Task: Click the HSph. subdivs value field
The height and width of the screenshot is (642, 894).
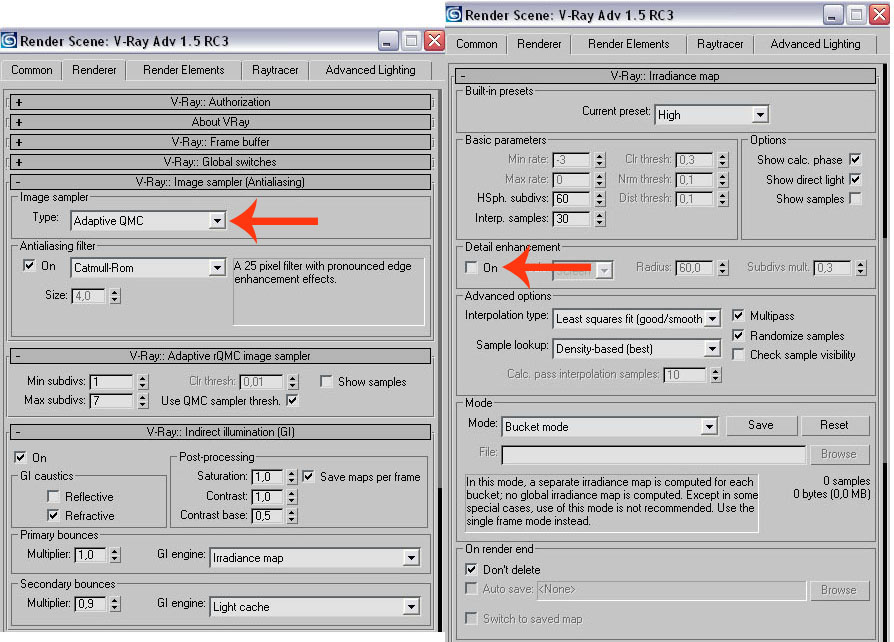Action: 571,198
